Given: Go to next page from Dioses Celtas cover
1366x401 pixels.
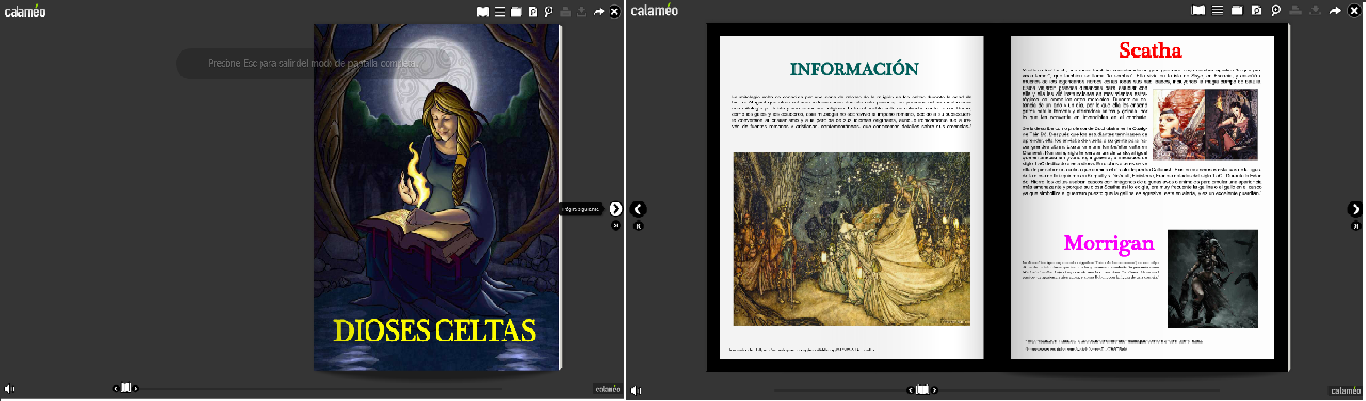Looking at the screenshot, I should [615, 209].
